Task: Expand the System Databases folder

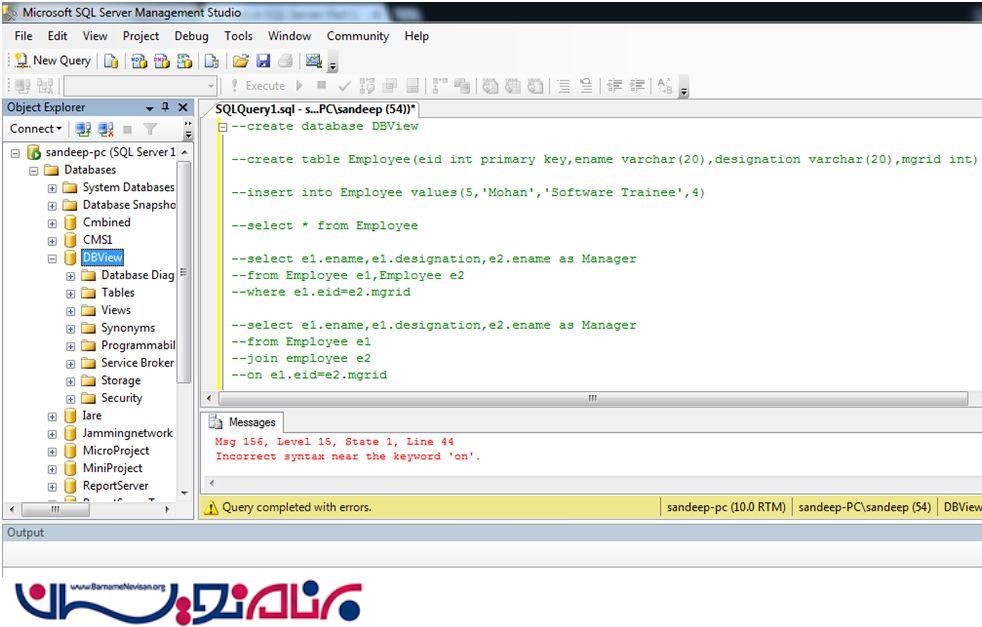Action: pos(53,188)
